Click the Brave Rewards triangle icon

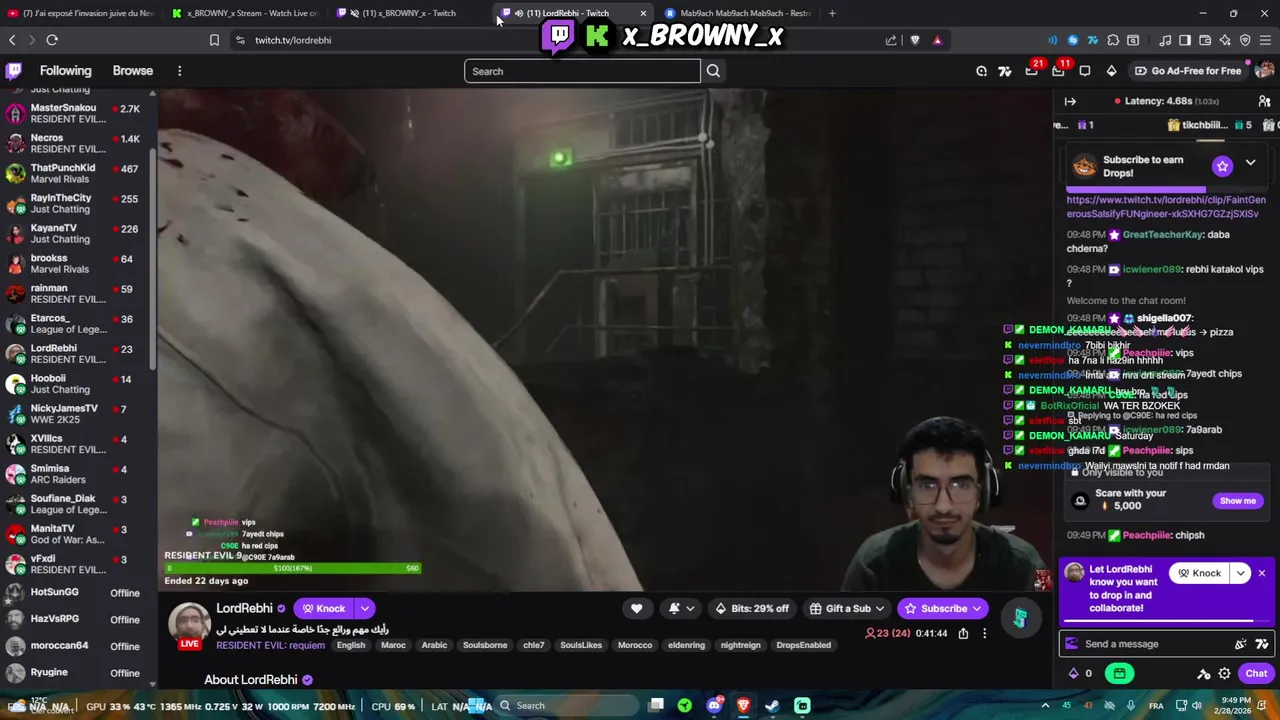pos(937,40)
